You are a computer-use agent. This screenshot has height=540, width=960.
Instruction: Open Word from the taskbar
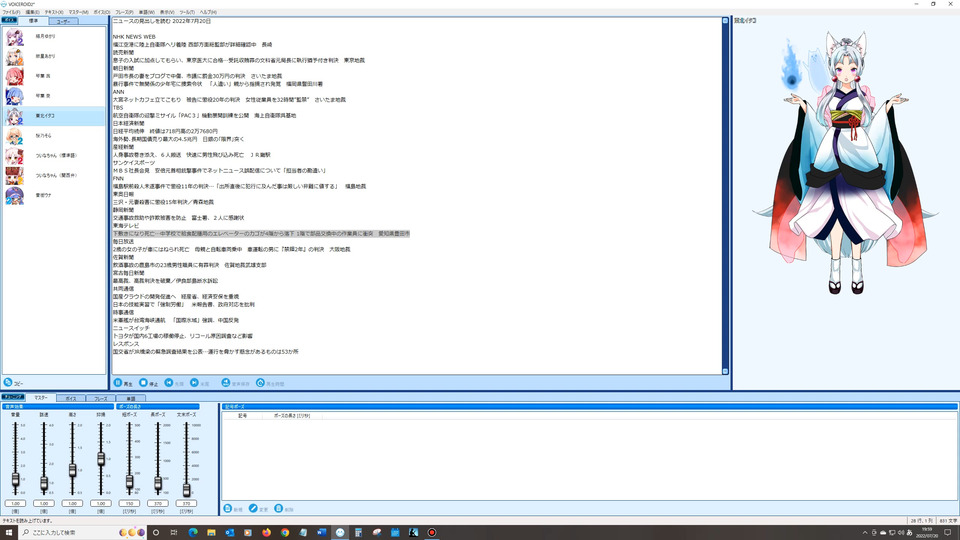(321, 532)
